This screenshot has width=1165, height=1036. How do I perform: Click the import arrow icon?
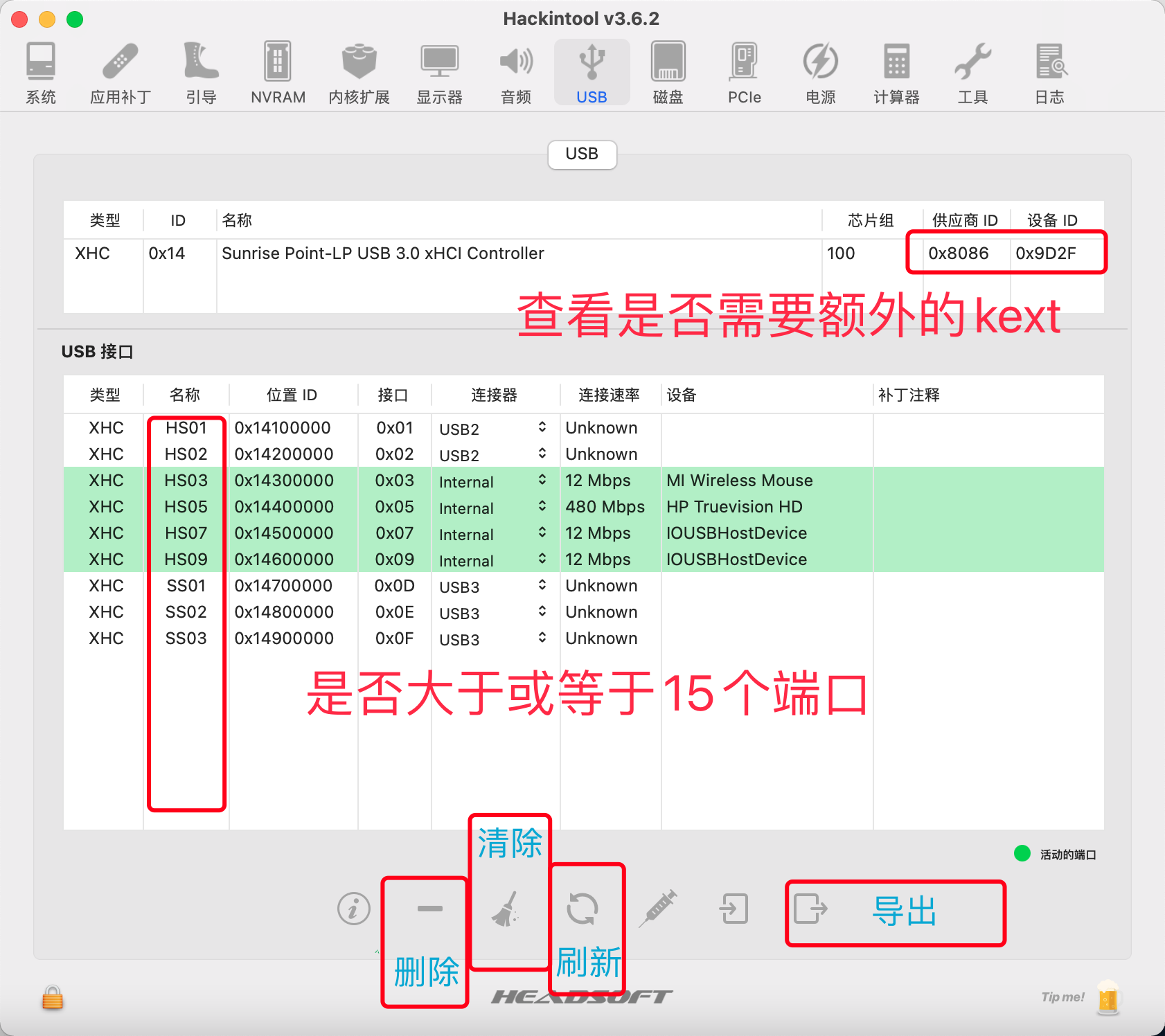(x=733, y=909)
